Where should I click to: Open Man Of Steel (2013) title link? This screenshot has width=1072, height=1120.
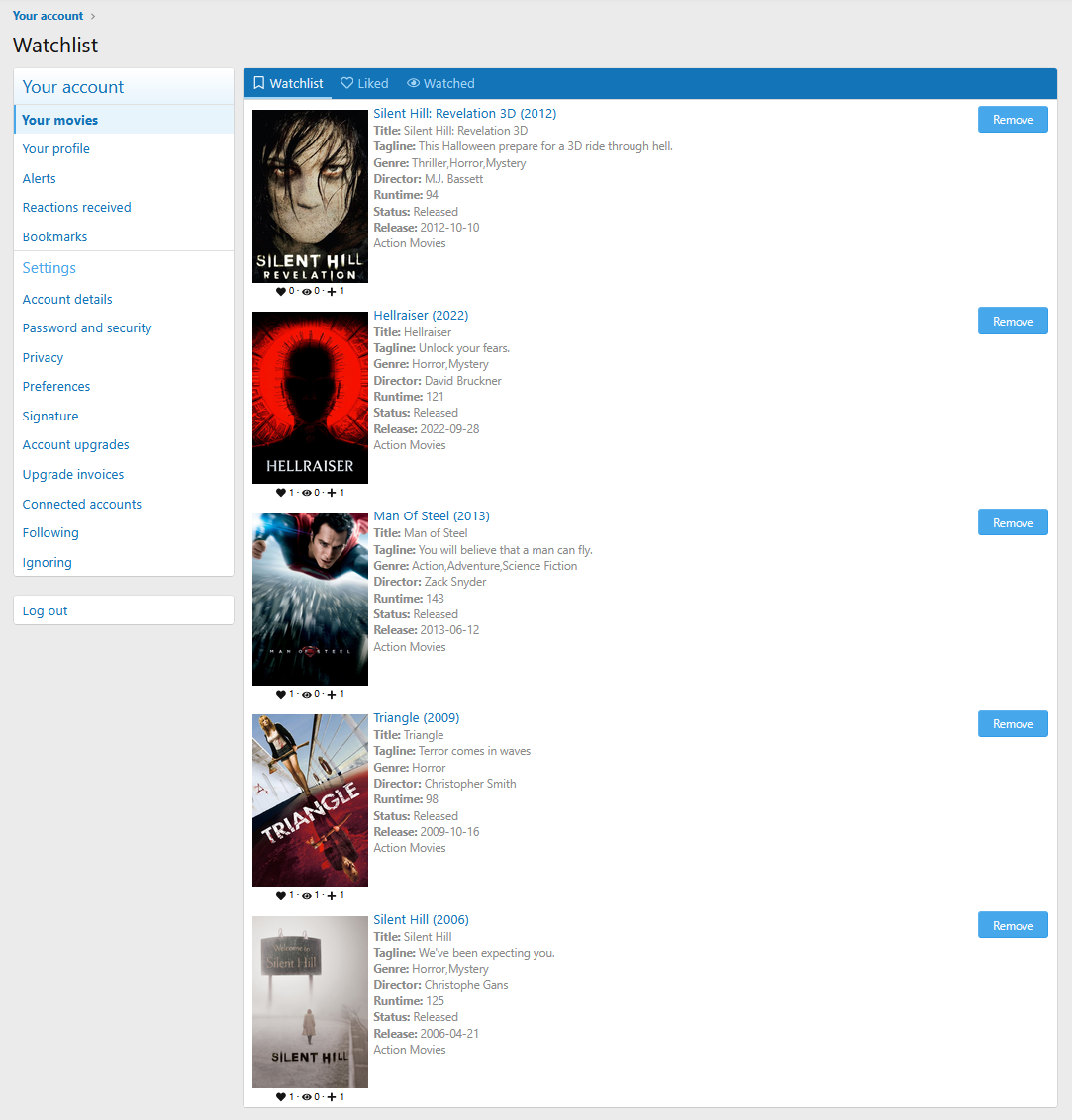click(x=432, y=515)
